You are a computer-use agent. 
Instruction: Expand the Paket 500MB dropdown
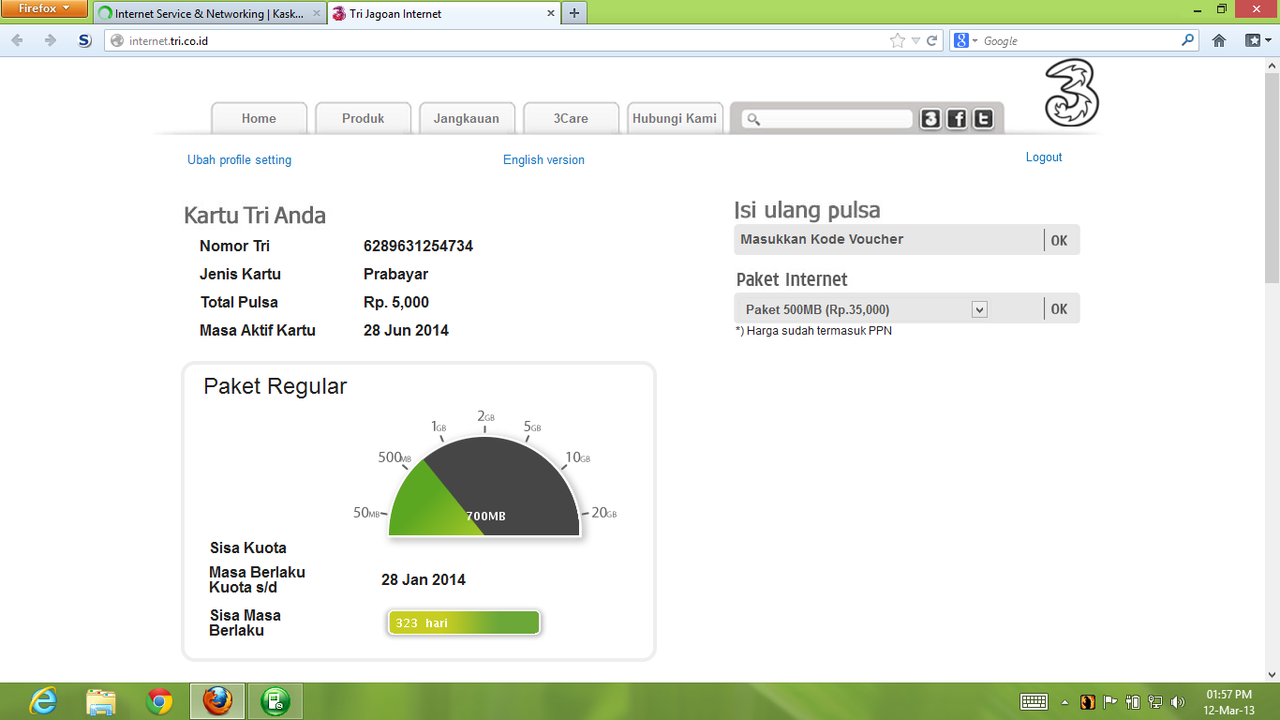[x=980, y=310]
